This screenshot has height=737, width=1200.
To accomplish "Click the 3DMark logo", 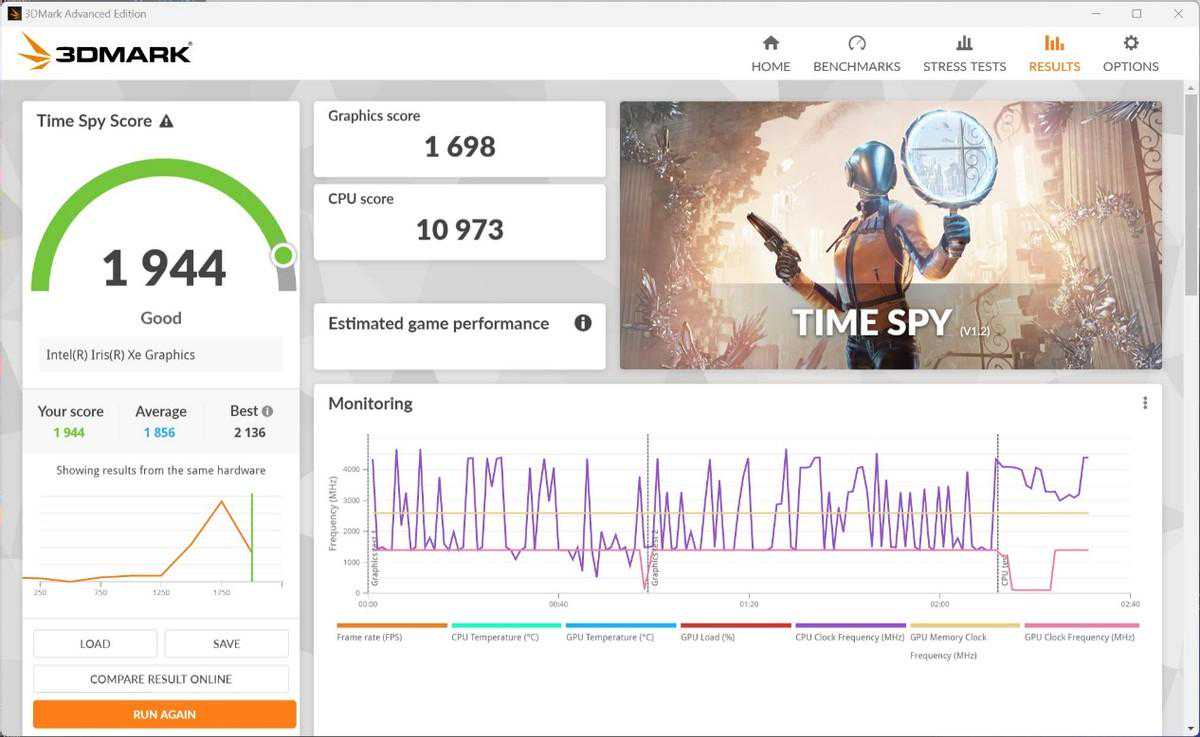I will (105, 53).
